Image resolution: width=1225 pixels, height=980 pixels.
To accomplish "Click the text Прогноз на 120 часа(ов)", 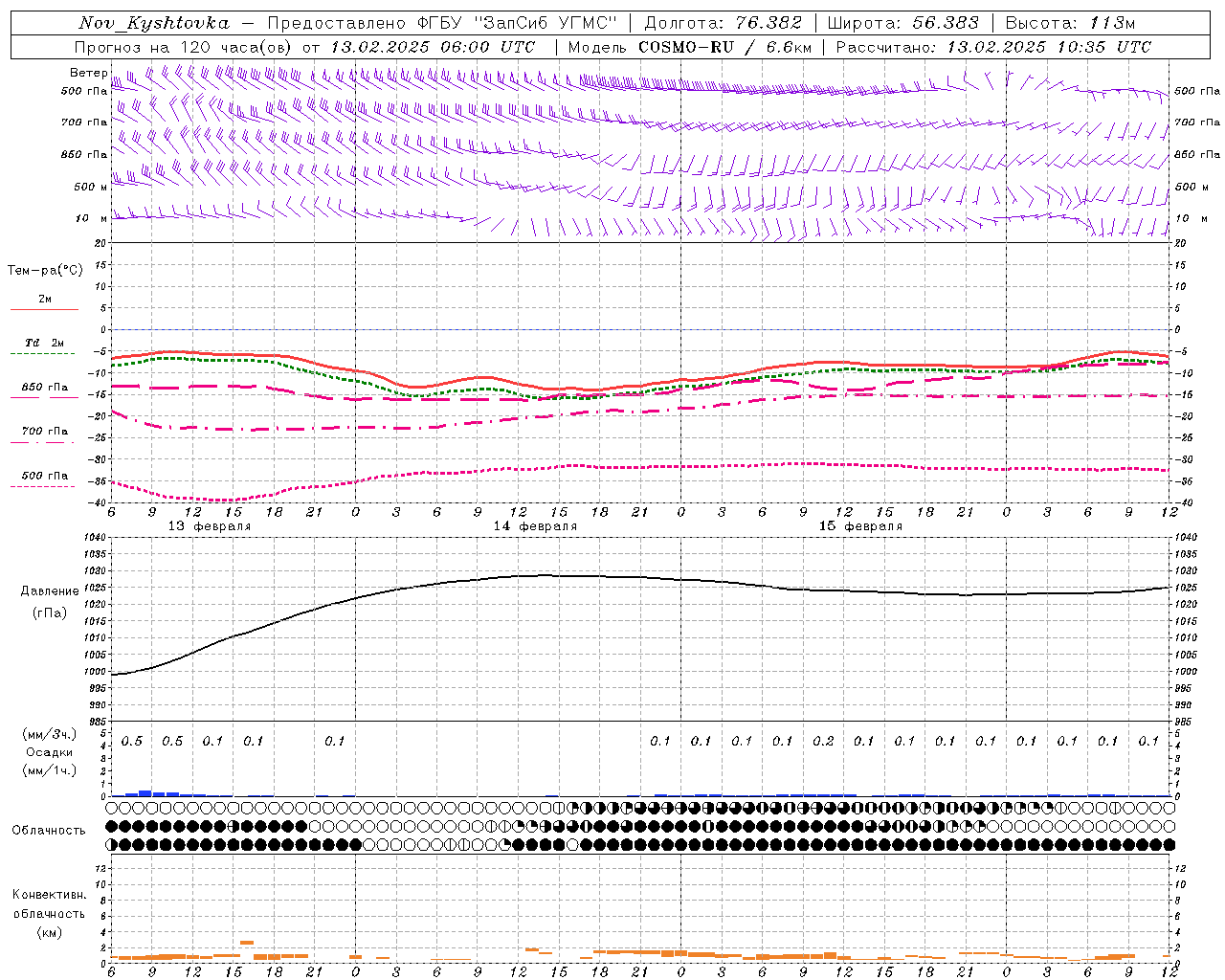I will tap(184, 47).
